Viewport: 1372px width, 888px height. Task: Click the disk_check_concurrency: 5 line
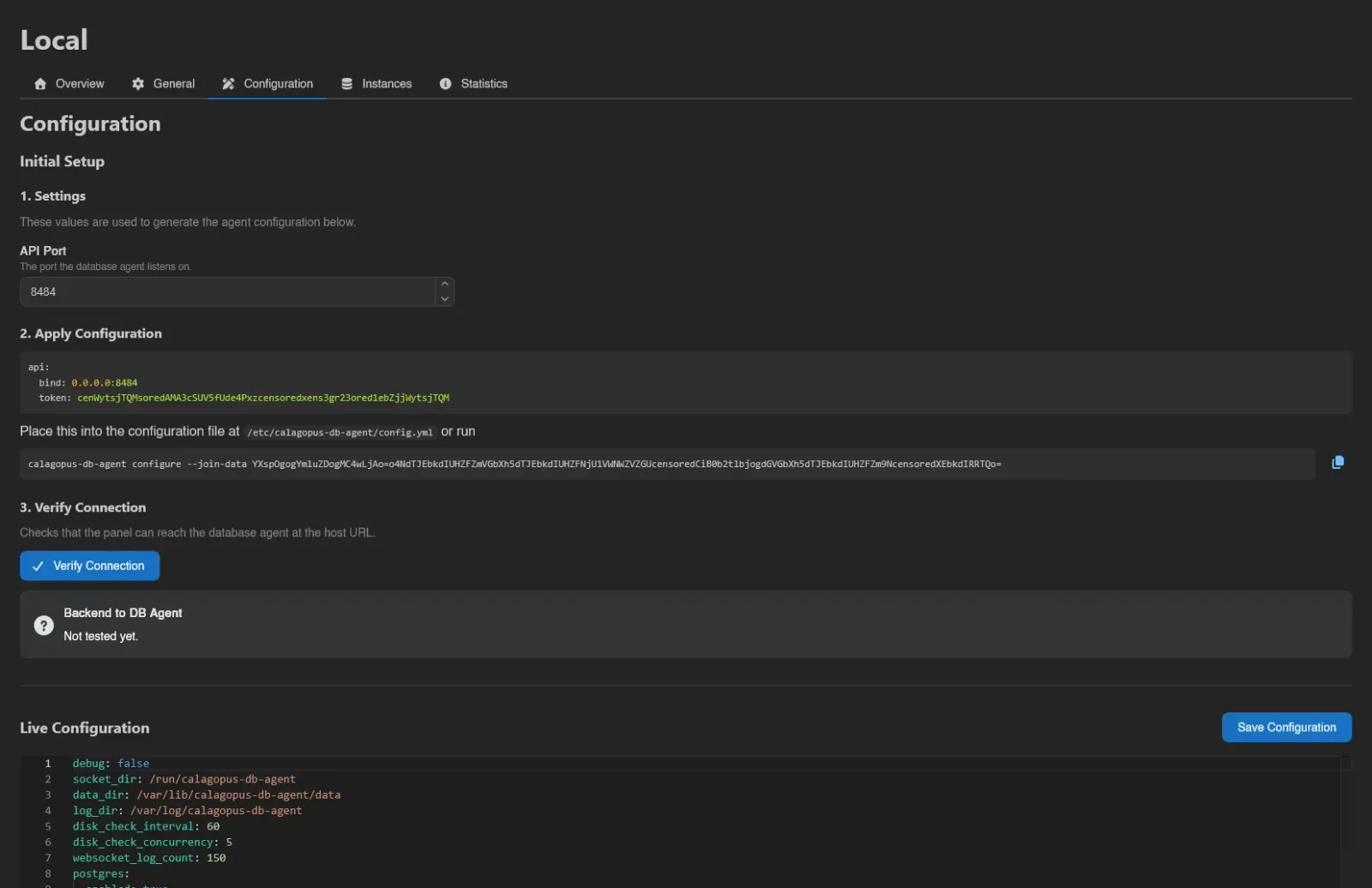coord(153,843)
